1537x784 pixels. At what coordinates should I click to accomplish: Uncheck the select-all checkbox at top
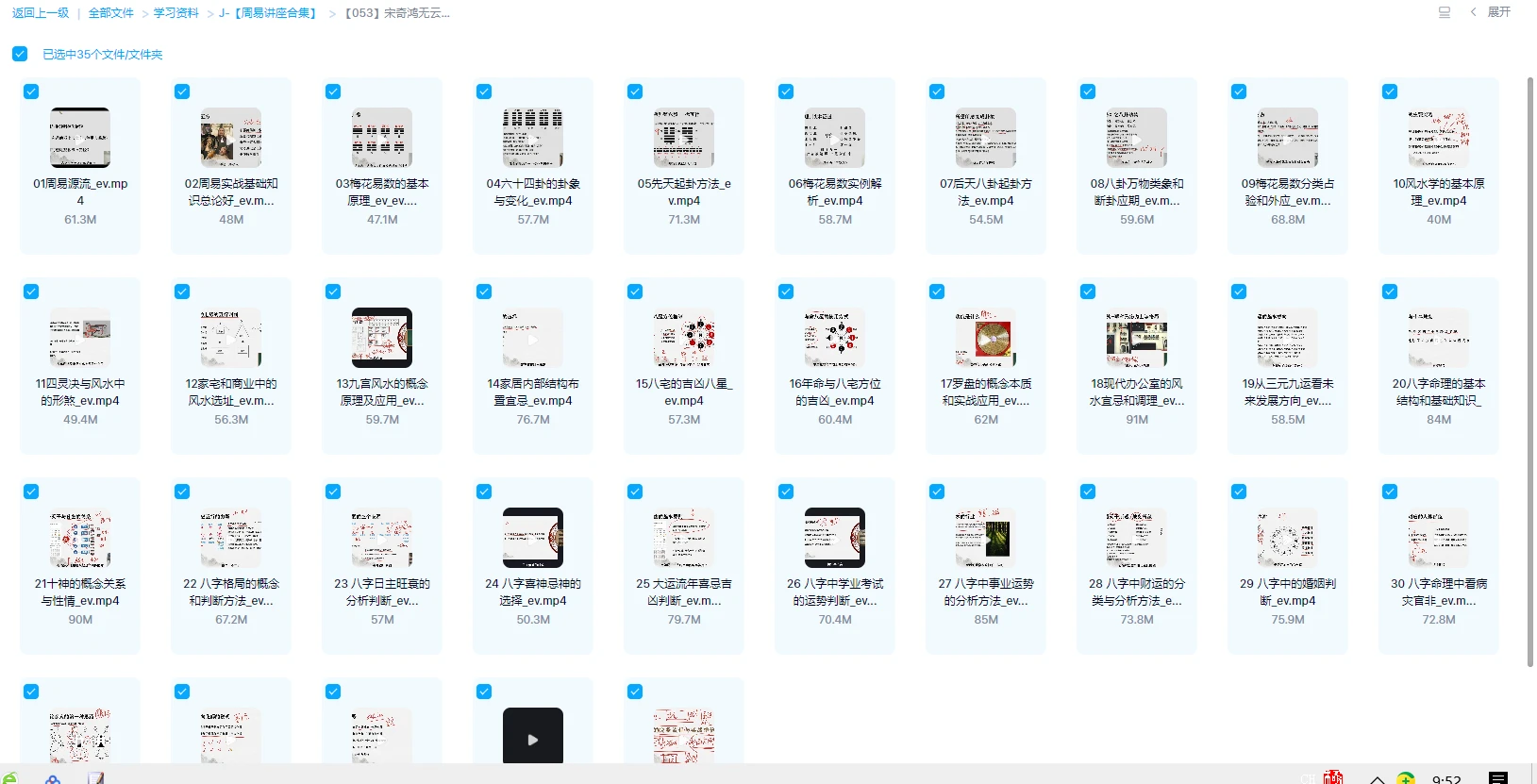pyautogui.click(x=20, y=54)
